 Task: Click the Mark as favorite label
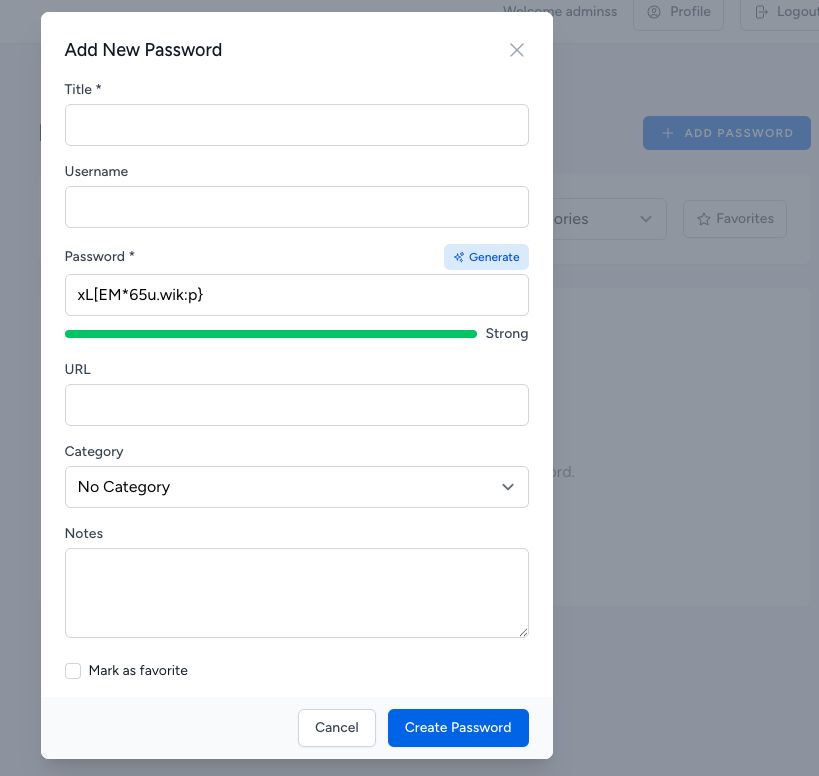point(138,671)
